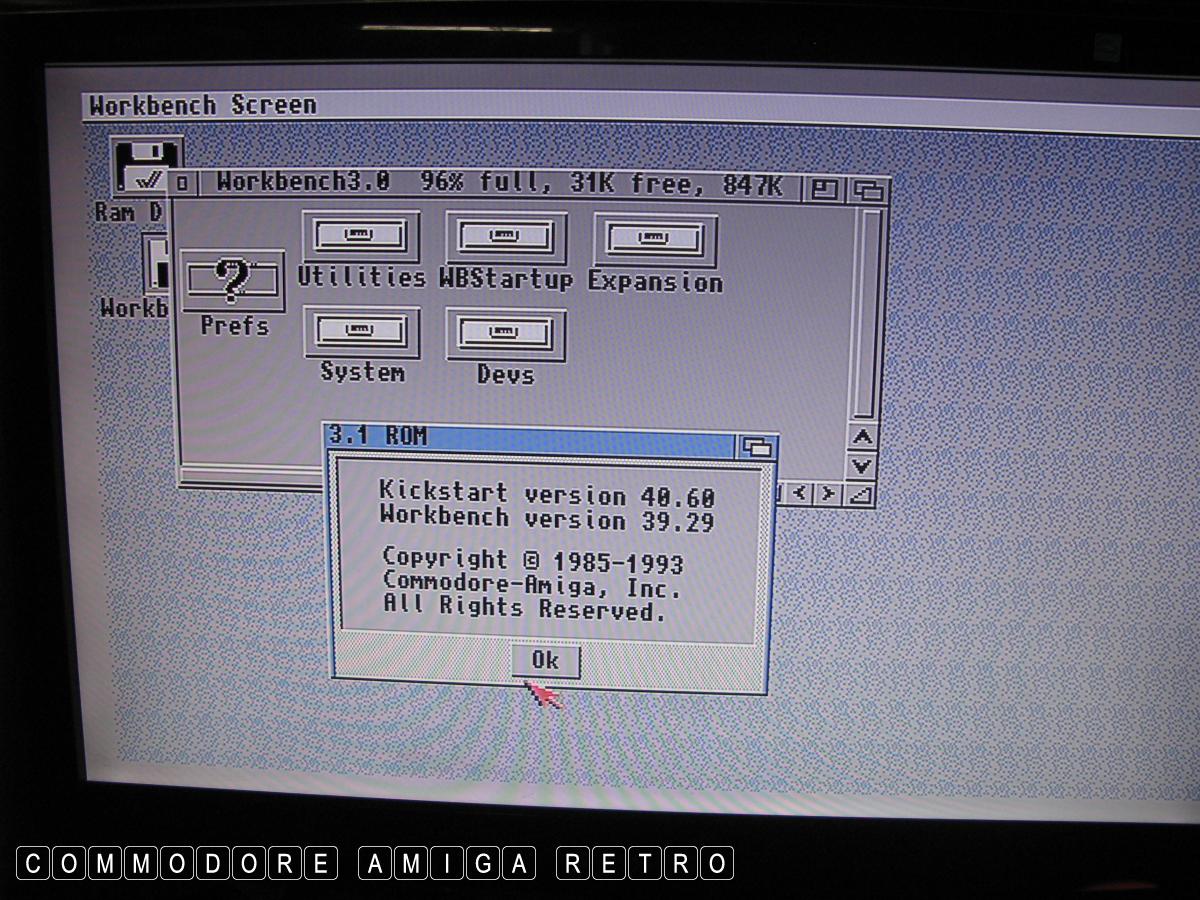The height and width of the screenshot is (900, 1200).
Task: Click the Workbench3.0 window's scroll up arrow
Action: [x=861, y=438]
